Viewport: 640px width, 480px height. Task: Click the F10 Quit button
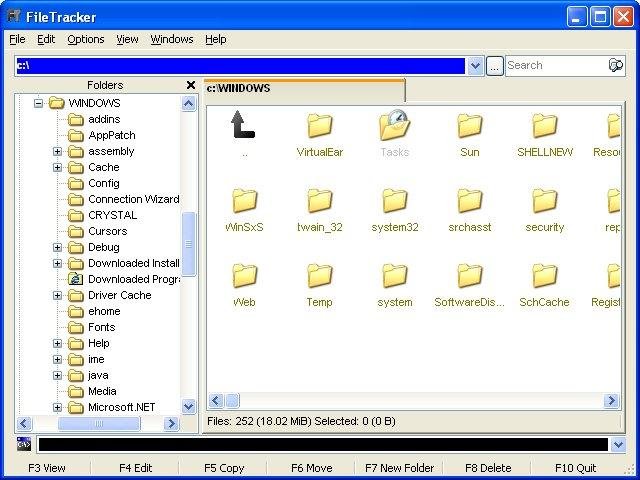pyautogui.click(x=576, y=468)
